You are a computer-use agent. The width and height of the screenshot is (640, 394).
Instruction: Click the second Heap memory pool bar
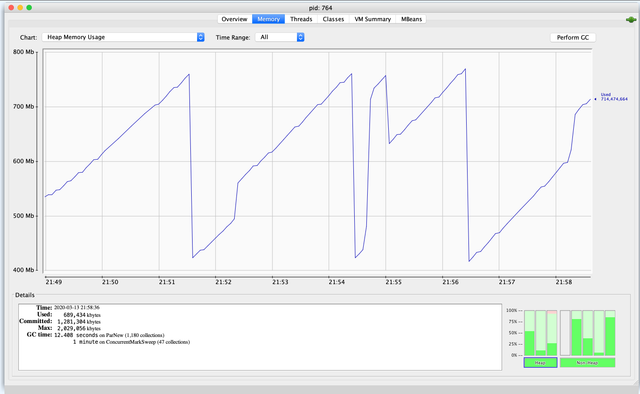point(540,333)
